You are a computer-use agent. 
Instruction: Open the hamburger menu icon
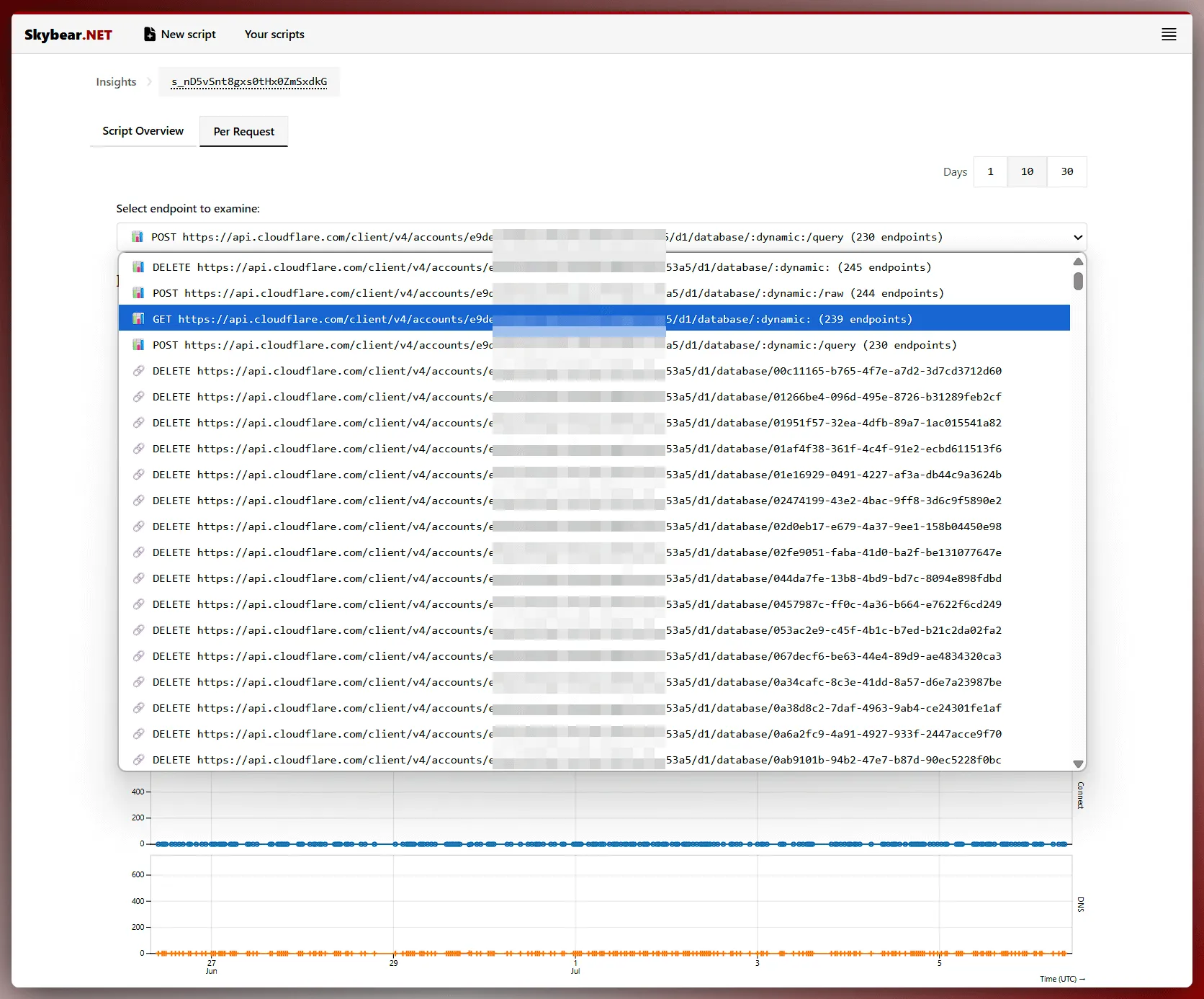pos(1169,34)
